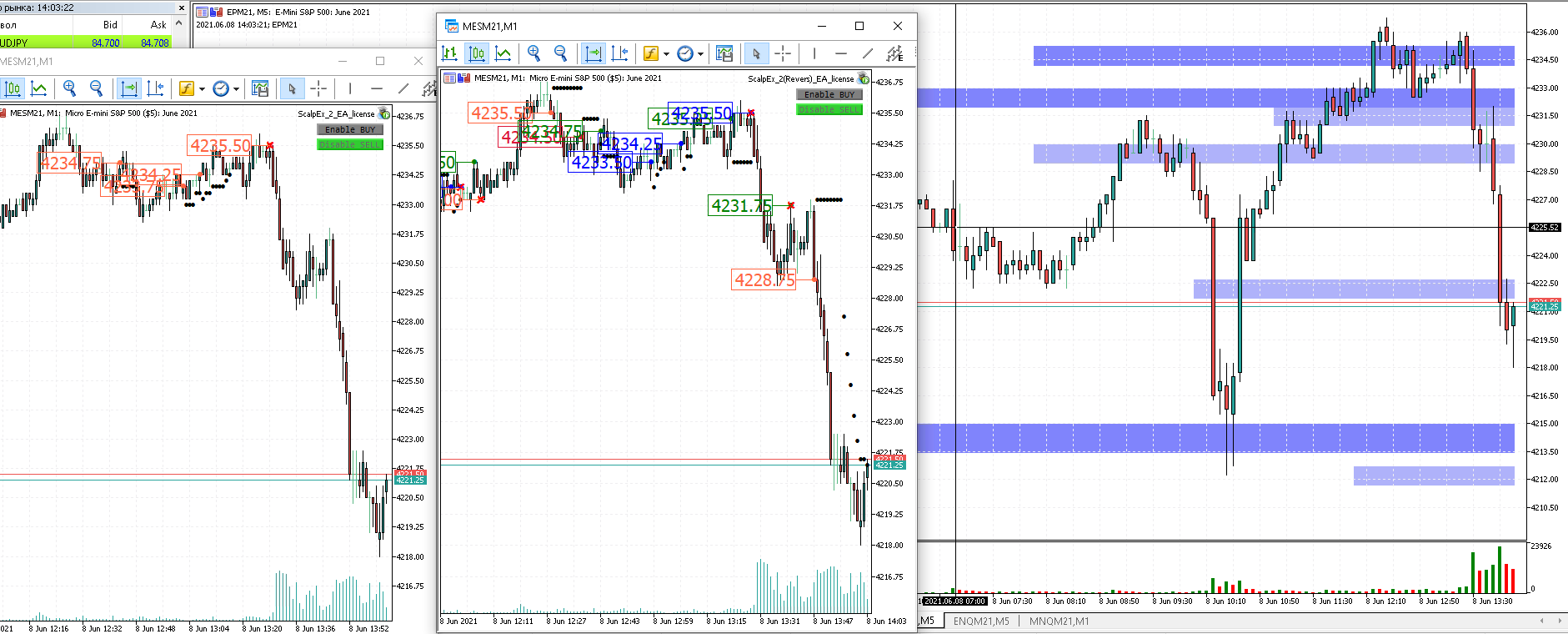Open templates icon in background MESM21,M1 window
Image resolution: width=1568 pixels, height=634 pixels.
pos(260,88)
